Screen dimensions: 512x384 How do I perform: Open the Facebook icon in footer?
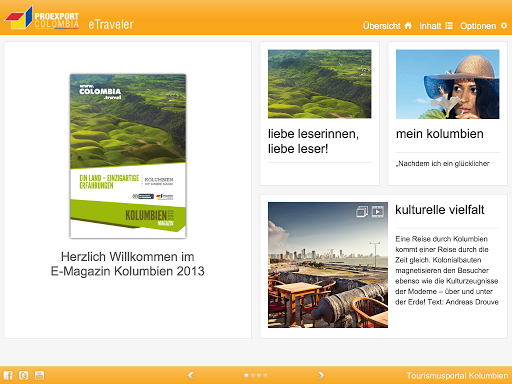(8, 375)
